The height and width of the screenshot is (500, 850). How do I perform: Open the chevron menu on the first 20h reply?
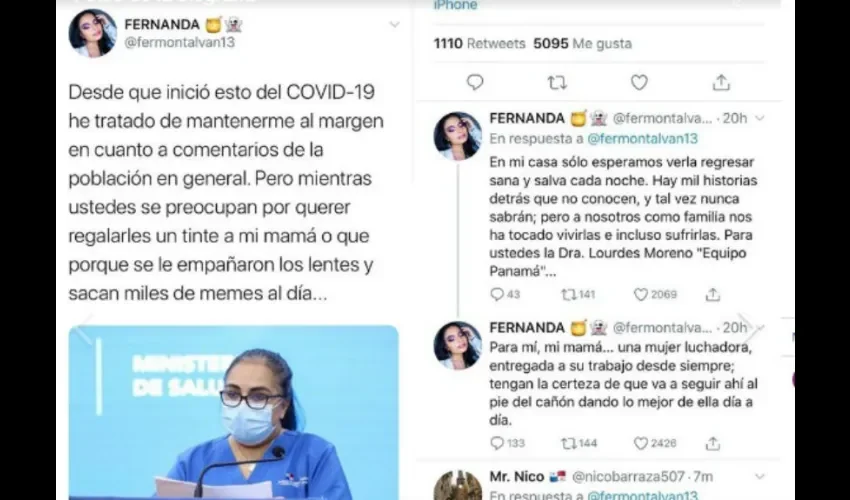(760, 118)
